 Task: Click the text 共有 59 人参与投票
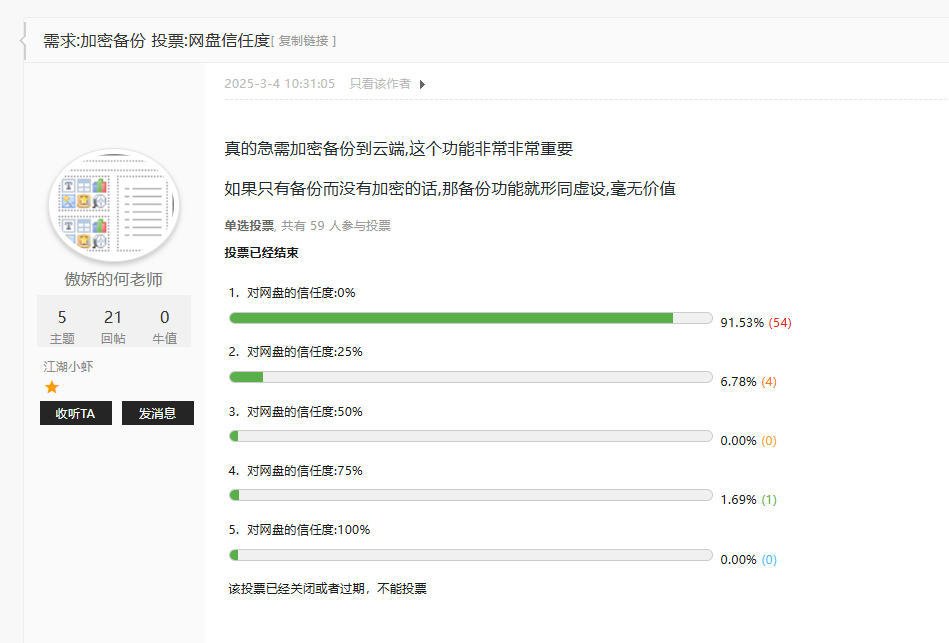click(335, 226)
